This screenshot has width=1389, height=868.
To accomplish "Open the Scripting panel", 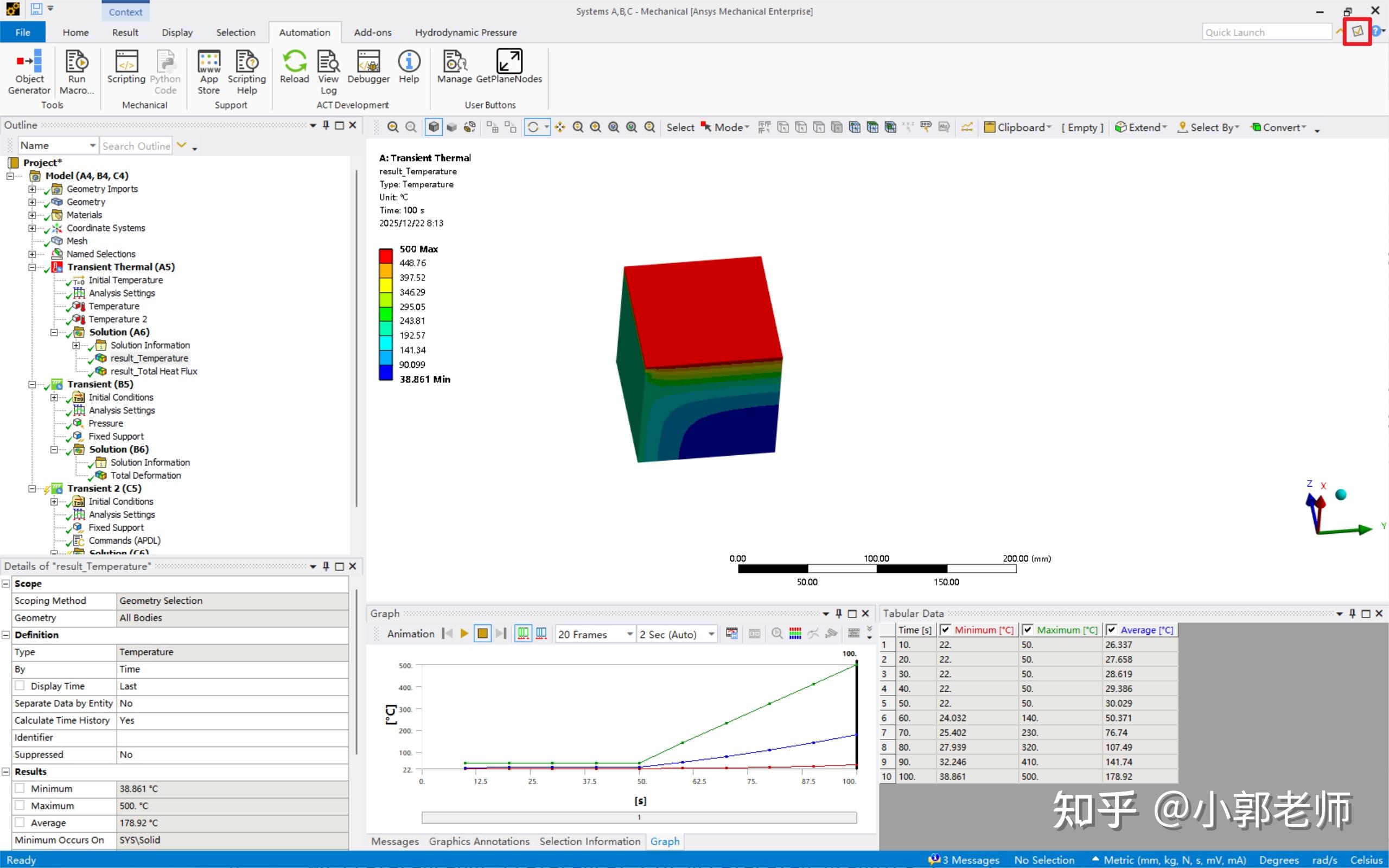I will coord(126,67).
